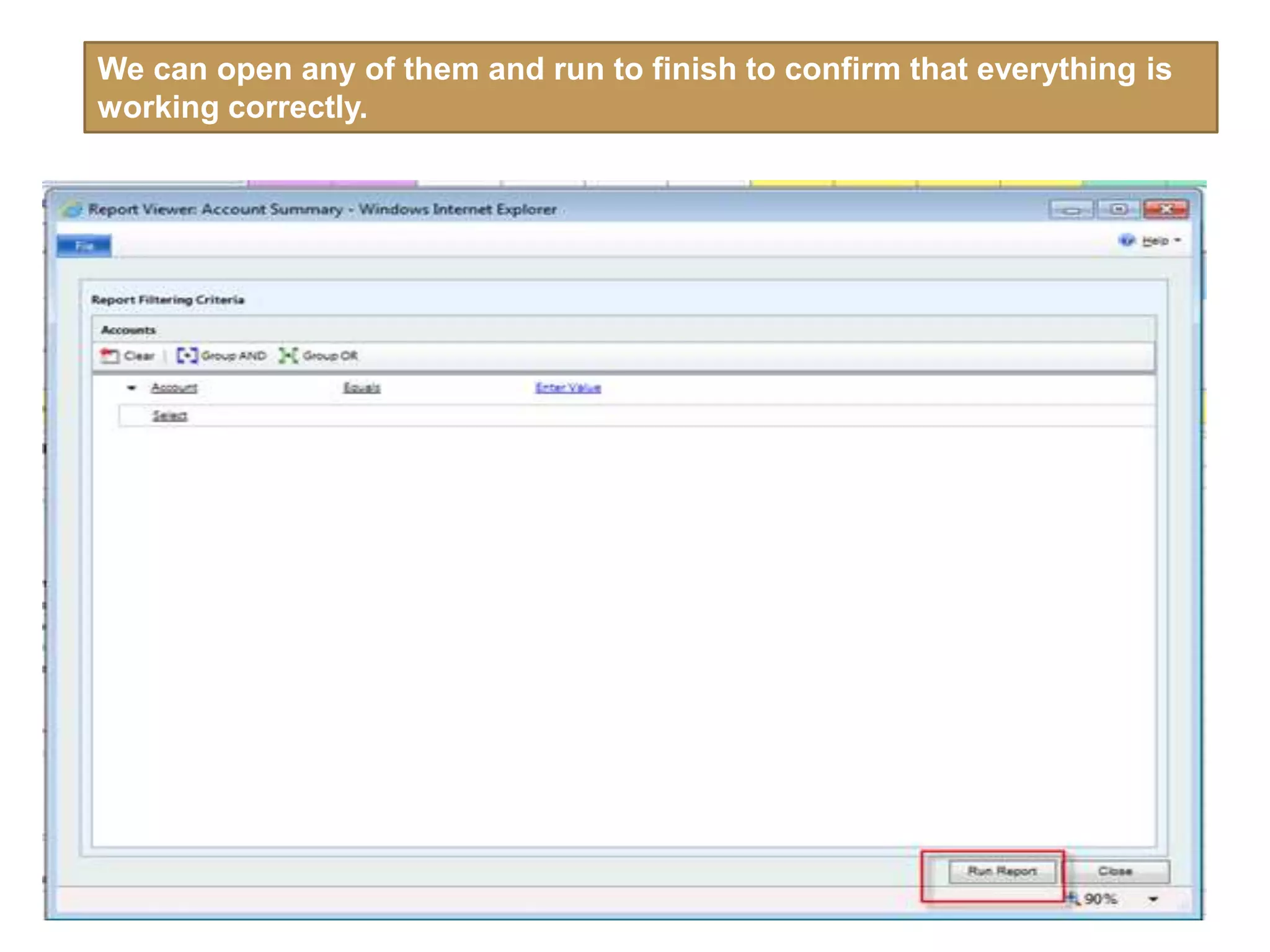Minimize the Report Viewer window
This screenshot has height=952, width=1270.
(1071, 209)
